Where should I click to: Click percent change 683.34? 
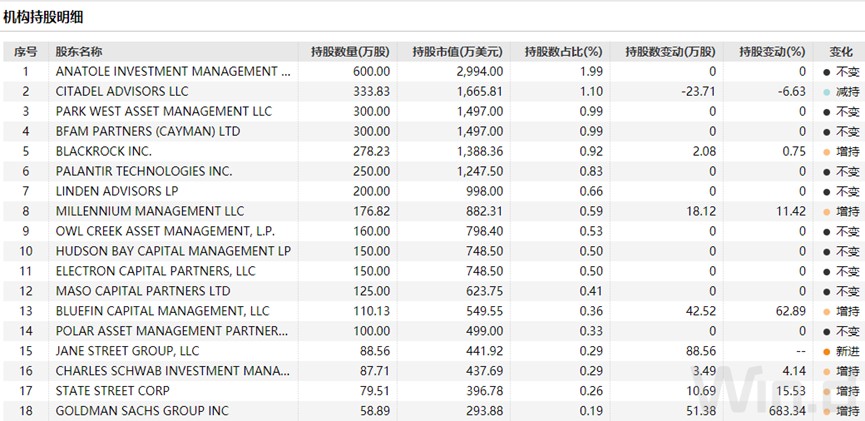787,411
